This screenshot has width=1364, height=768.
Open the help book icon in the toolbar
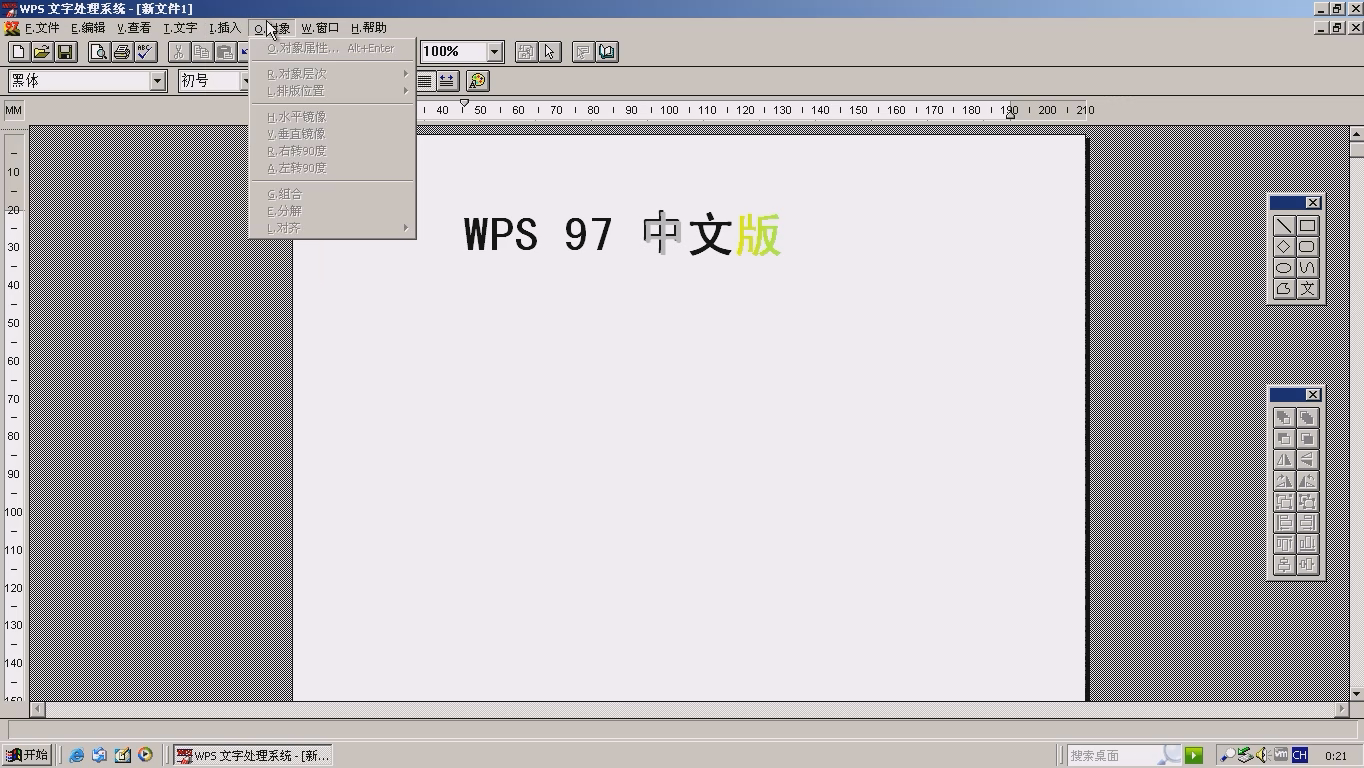coord(607,52)
